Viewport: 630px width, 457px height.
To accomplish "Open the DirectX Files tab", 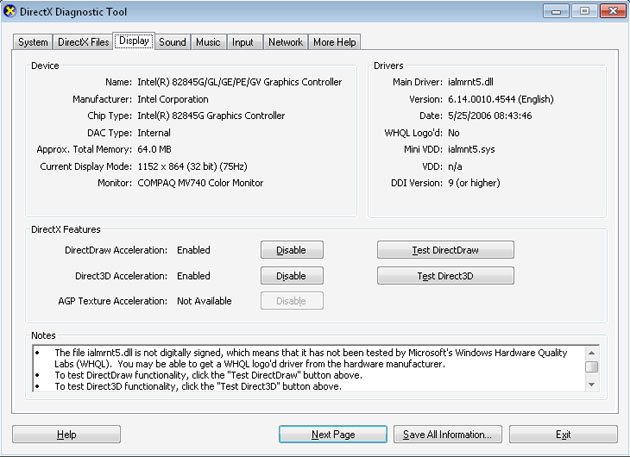I will point(83,42).
